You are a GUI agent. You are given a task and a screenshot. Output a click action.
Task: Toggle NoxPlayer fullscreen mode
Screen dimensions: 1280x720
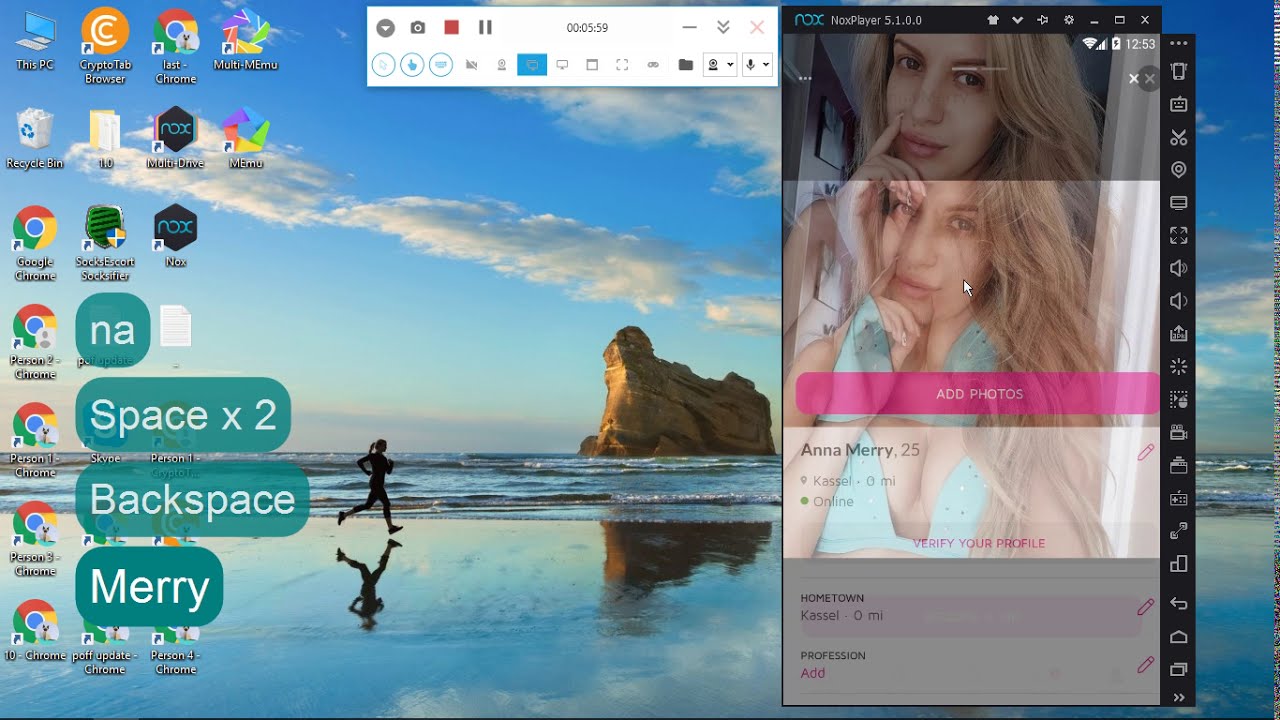pyautogui.click(x=1179, y=236)
